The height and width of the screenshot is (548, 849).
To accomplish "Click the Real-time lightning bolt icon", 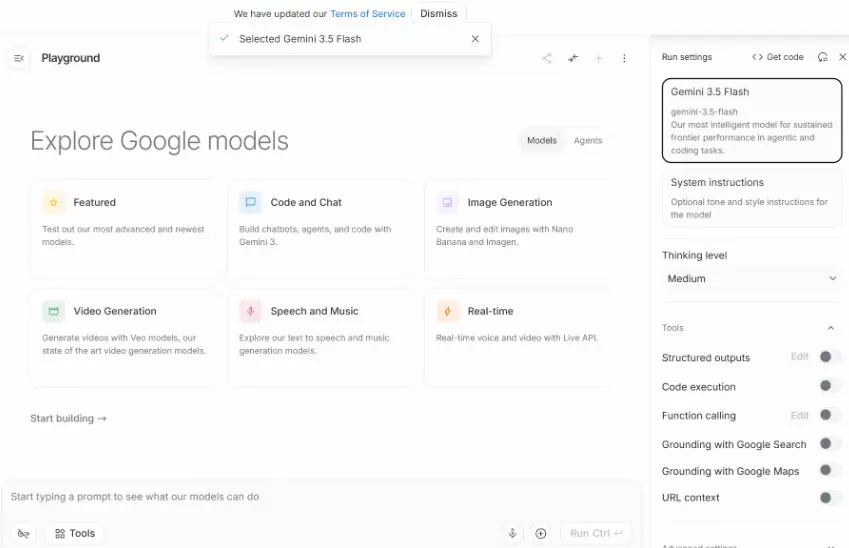I will (447, 311).
